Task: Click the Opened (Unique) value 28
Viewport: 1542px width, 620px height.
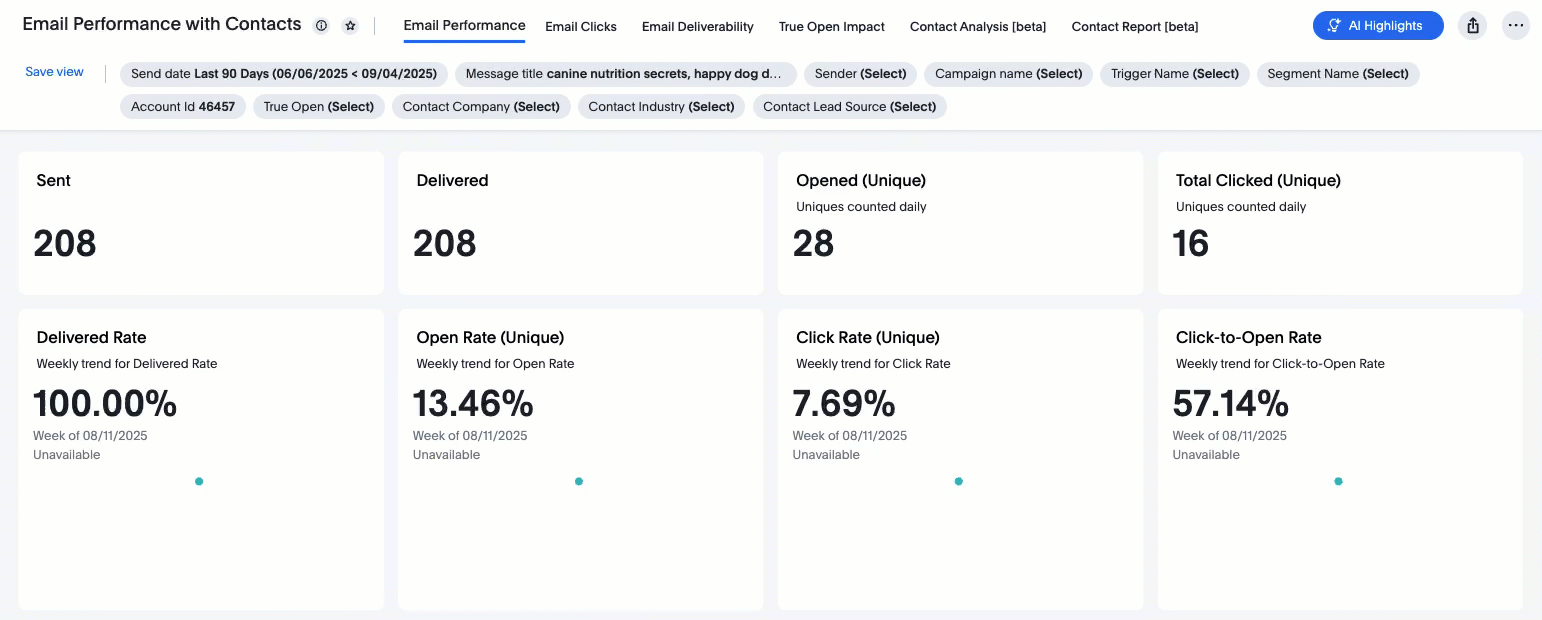Action: pyautogui.click(x=813, y=243)
